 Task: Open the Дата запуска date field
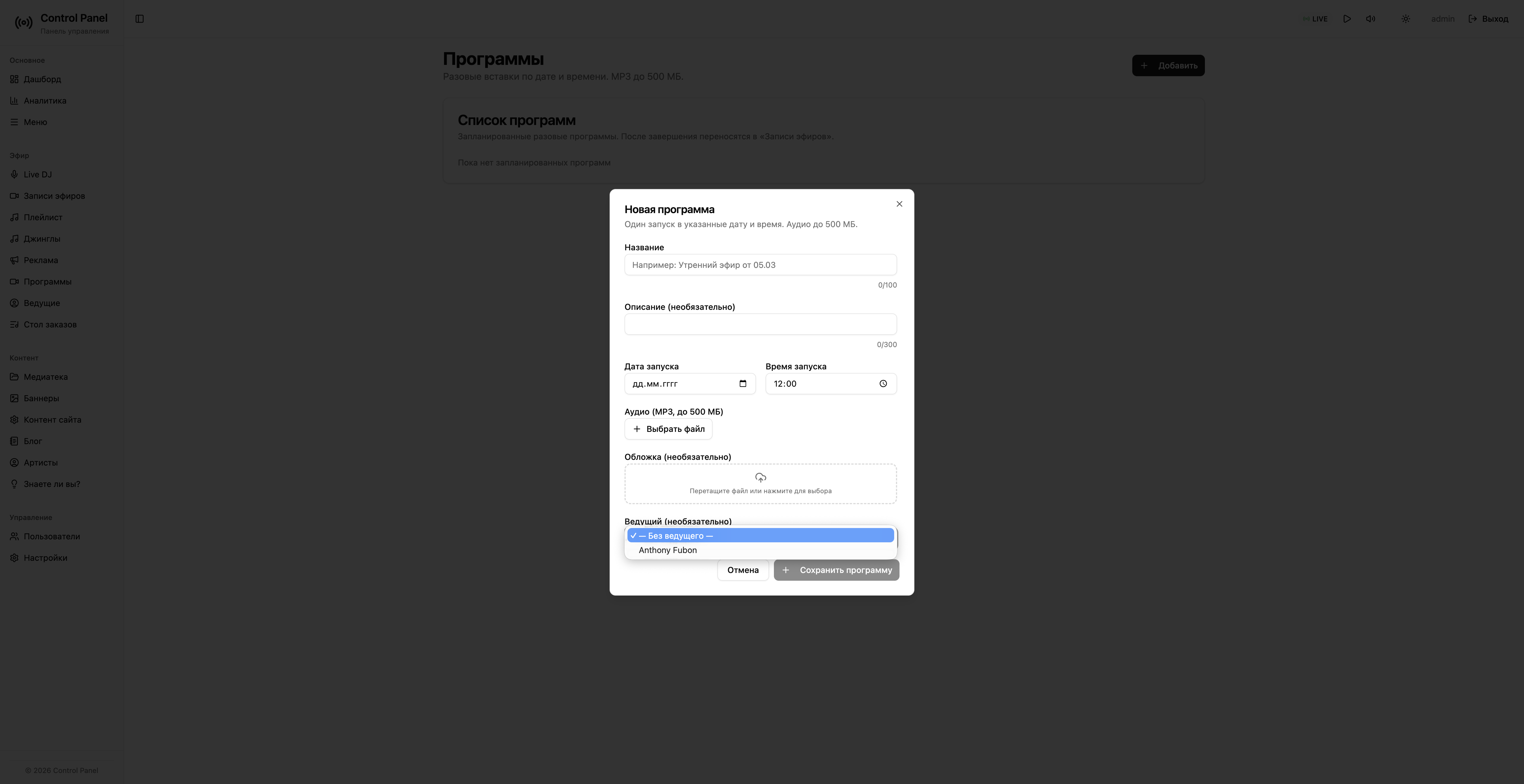pos(680,383)
